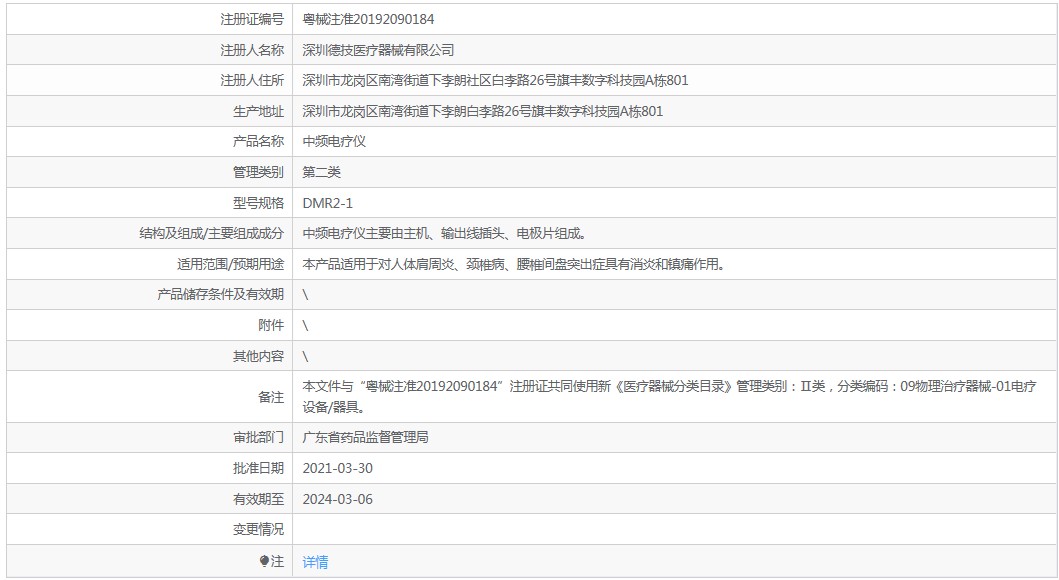Select approval date 2021-03-30
Screen dimensions: 1059x580
[x=338, y=468]
